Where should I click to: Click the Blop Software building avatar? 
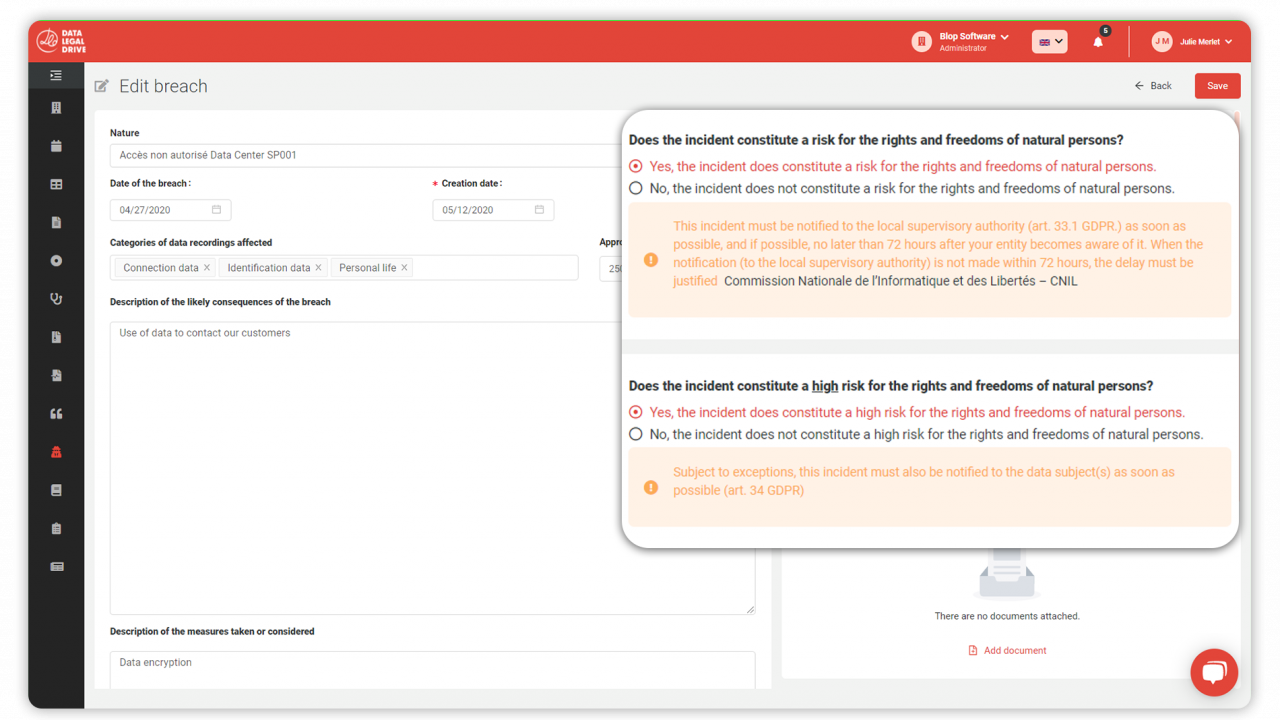921,41
